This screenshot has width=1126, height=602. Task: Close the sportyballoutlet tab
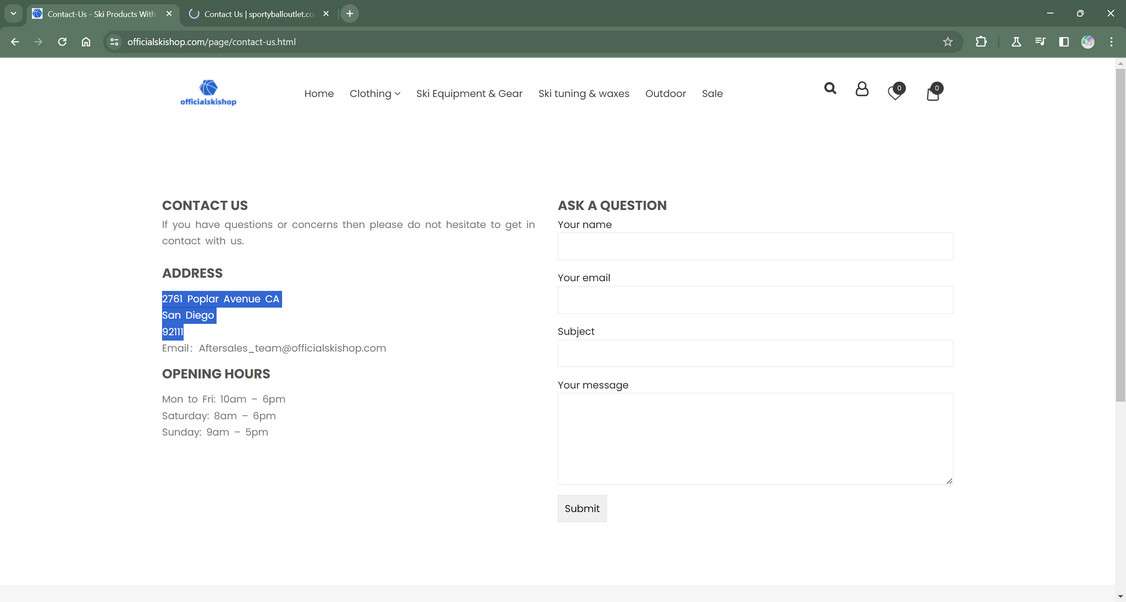pos(326,14)
